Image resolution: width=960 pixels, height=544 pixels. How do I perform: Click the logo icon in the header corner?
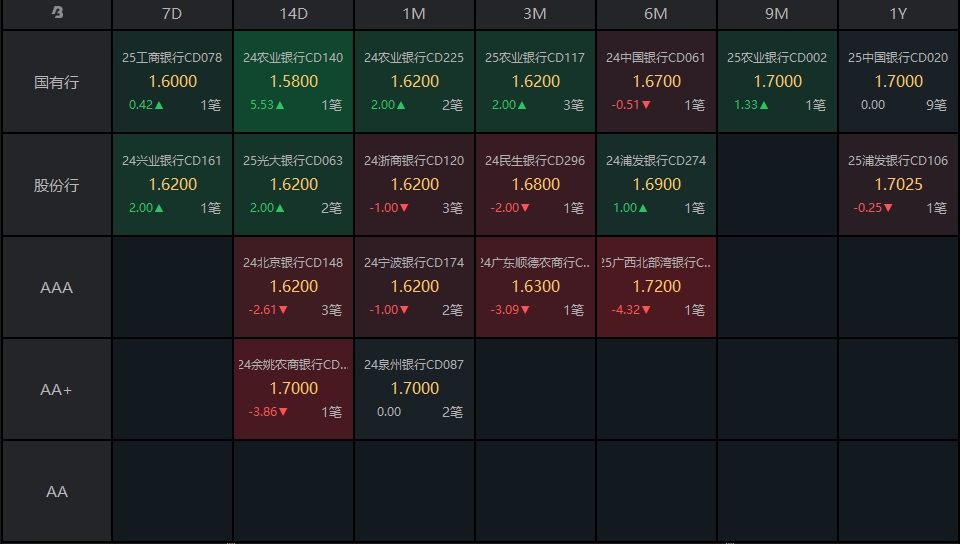(x=57, y=13)
